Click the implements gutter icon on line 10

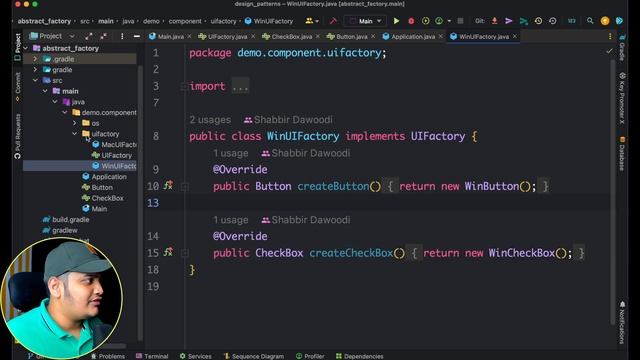coord(168,186)
